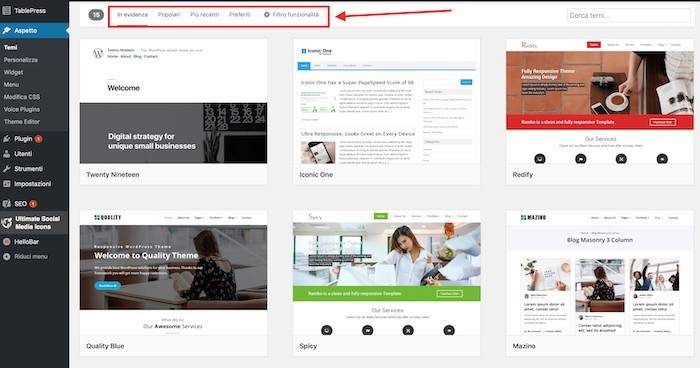Open the Widget submenu item
Viewport: 700px width, 368px height.
click(x=13, y=72)
